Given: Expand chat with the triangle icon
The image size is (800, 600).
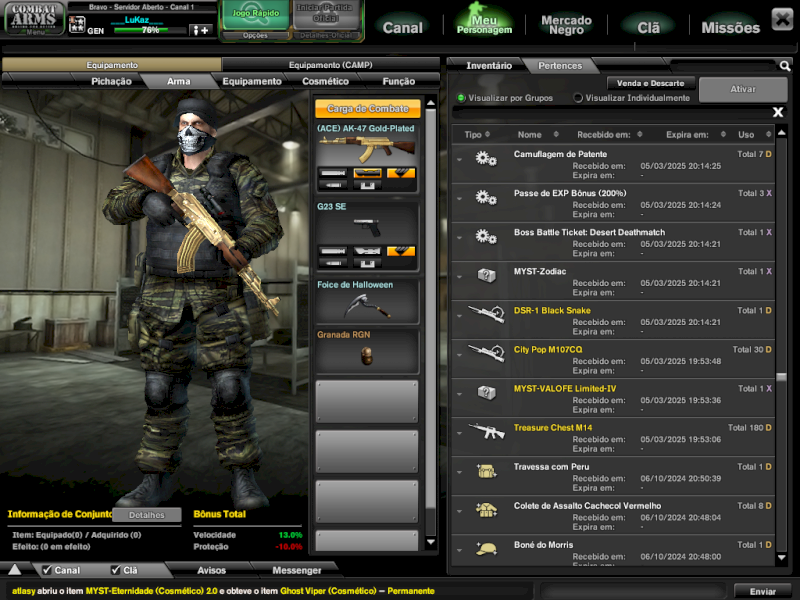Looking at the screenshot, I should pyautogui.click(x=15, y=569).
